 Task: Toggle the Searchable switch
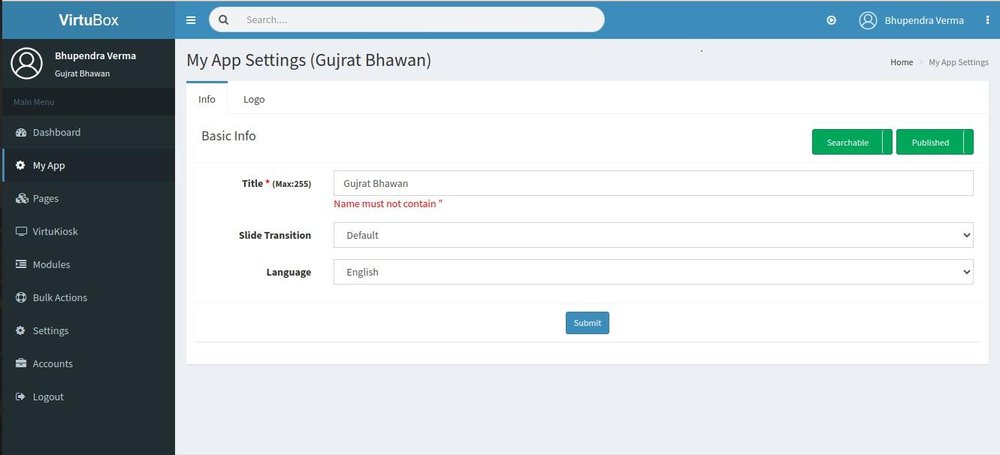point(852,142)
